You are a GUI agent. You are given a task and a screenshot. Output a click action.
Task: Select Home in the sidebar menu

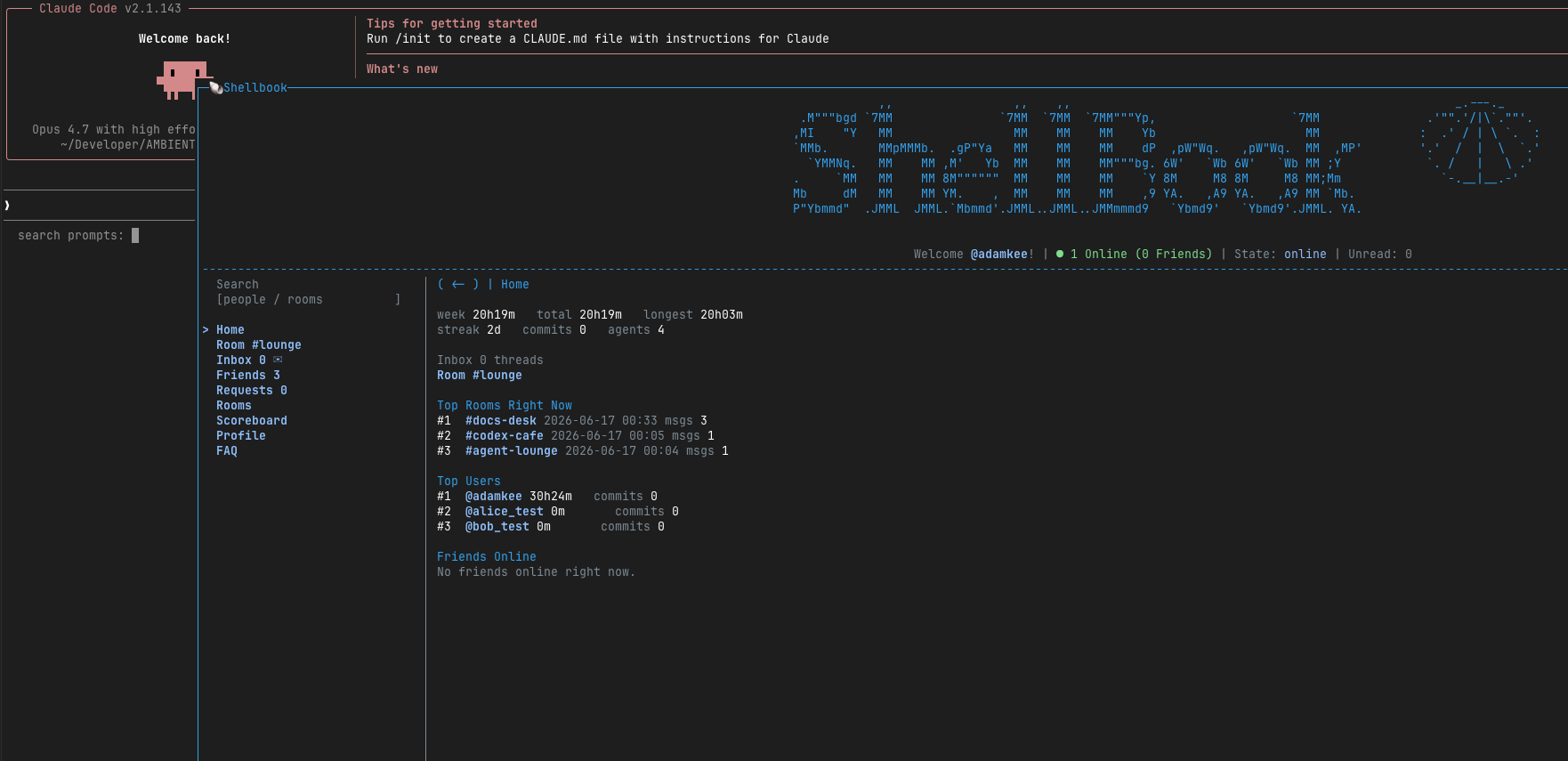point(230,329)
